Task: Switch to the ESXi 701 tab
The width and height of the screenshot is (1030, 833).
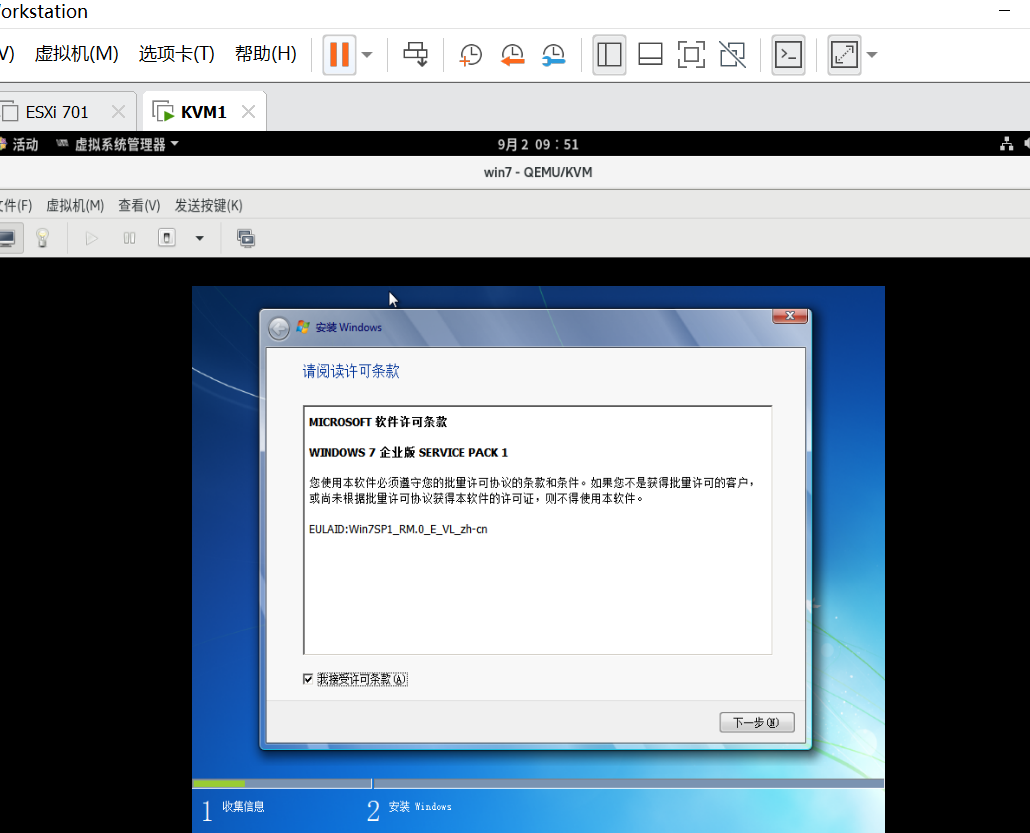Action: click(x=56, y=112)
